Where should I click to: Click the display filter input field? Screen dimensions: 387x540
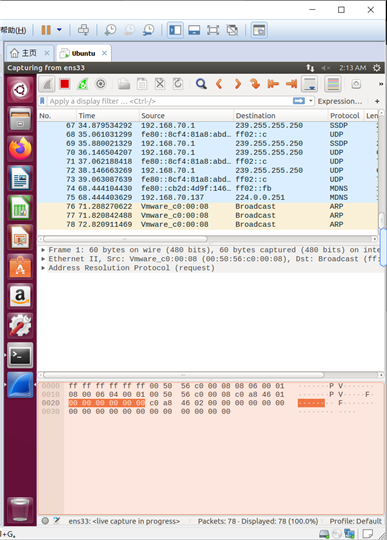pyautogui.click(x=169, y=101)
